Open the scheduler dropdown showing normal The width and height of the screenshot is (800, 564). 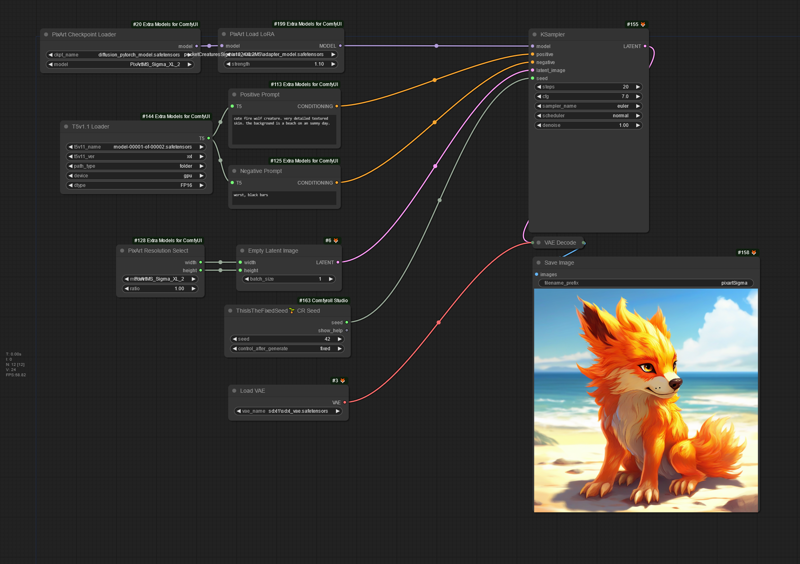pos(588,116)
